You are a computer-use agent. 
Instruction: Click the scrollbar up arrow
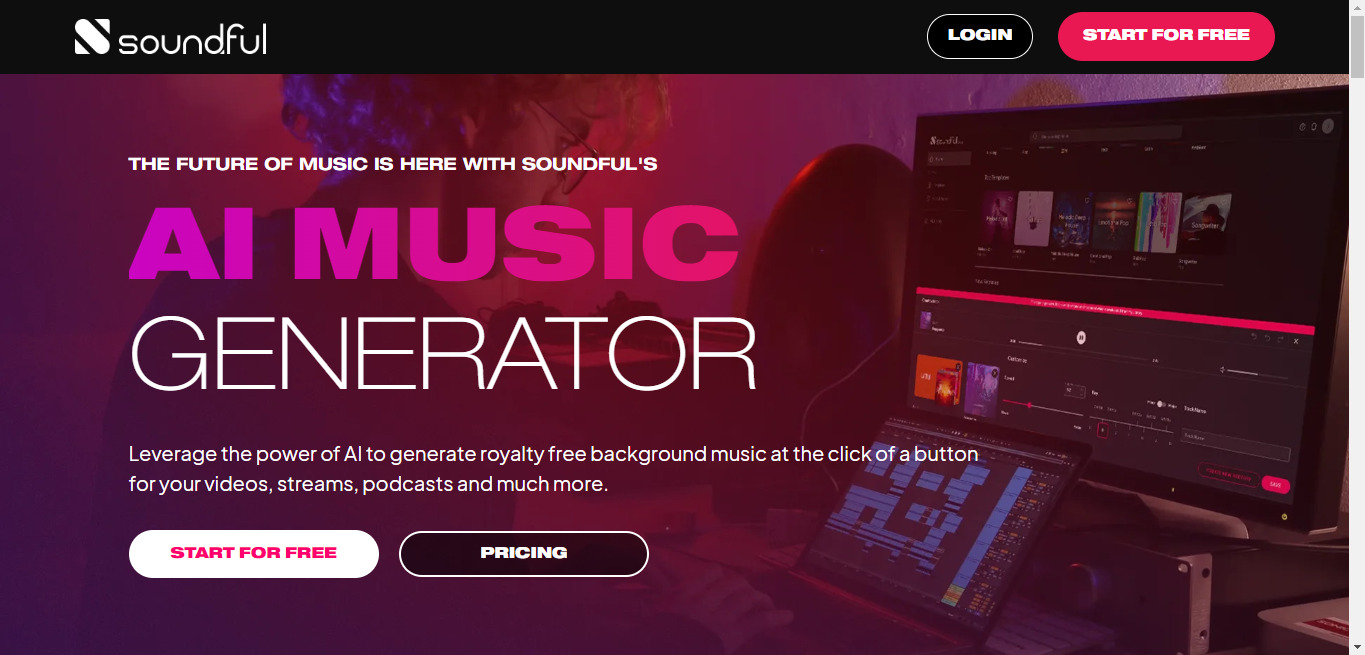[x=1357, y=7]
